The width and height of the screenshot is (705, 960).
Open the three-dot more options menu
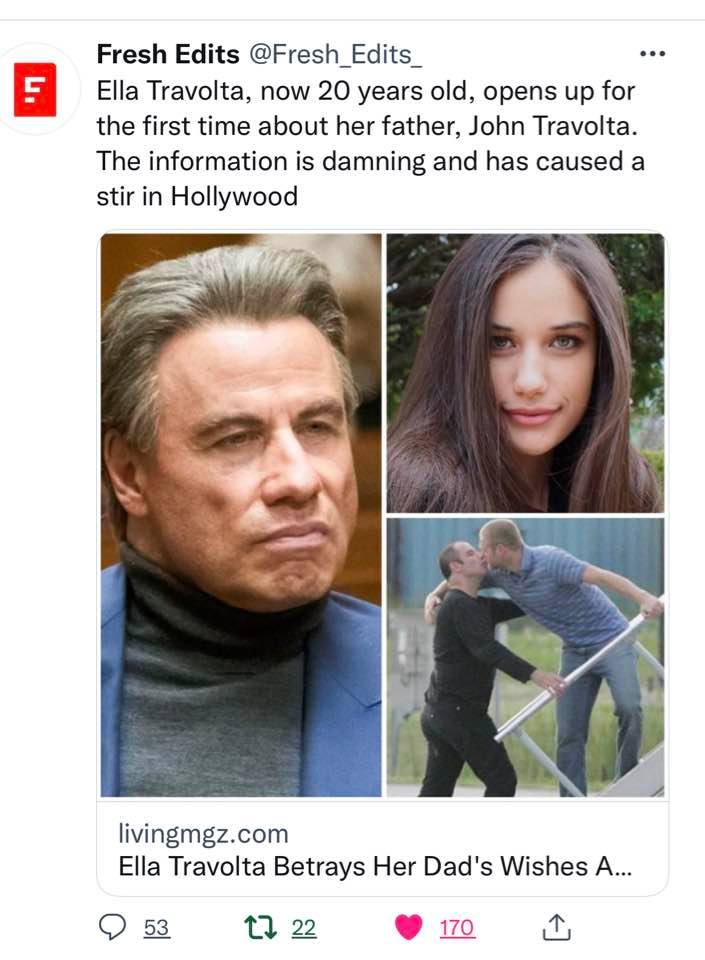pos(652,54)
